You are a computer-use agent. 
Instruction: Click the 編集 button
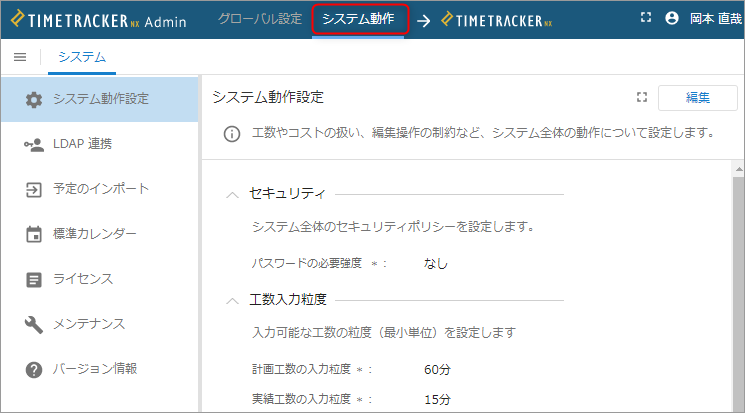coord(697,98)
